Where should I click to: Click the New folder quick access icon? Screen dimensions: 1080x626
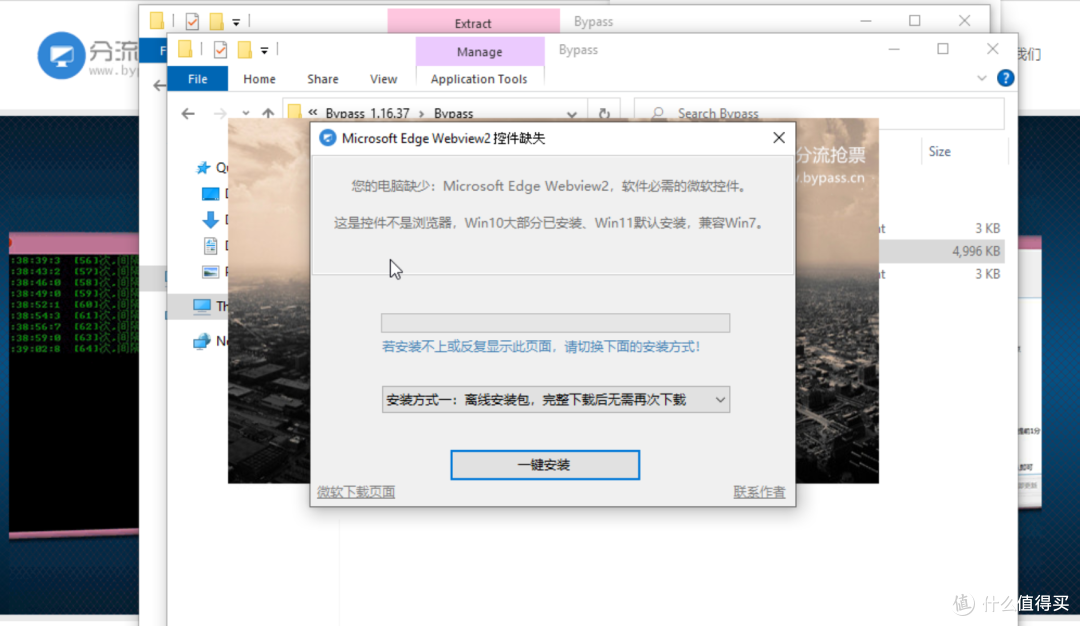245,50
